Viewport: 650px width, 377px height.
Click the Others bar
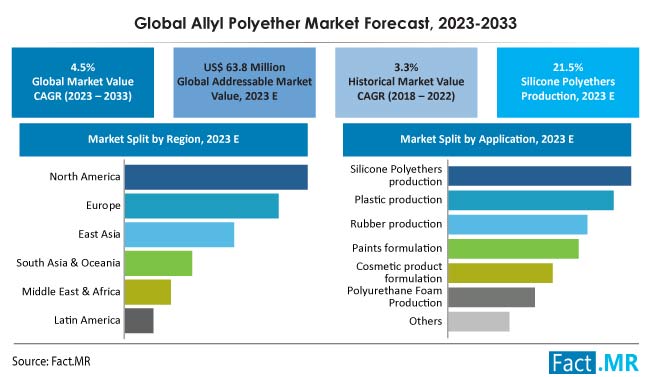coord(478,321)
